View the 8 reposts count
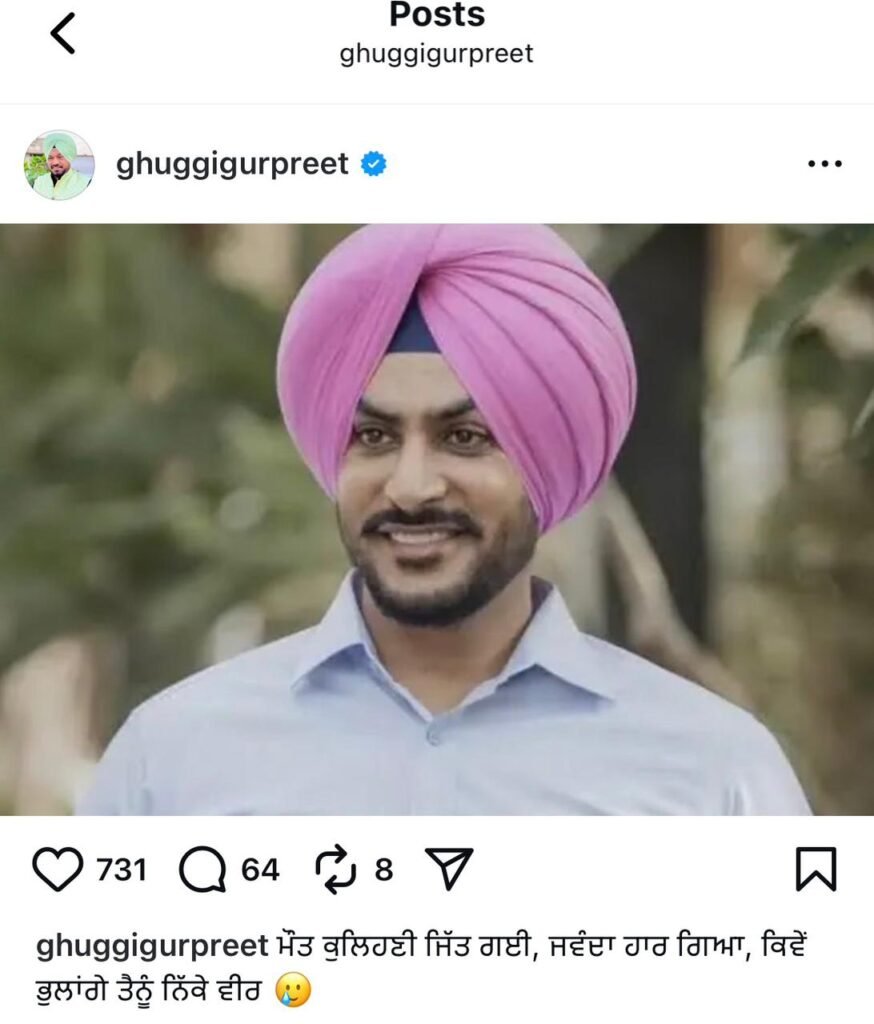The width and height of the screenshot is (874, 1024). 384,870
